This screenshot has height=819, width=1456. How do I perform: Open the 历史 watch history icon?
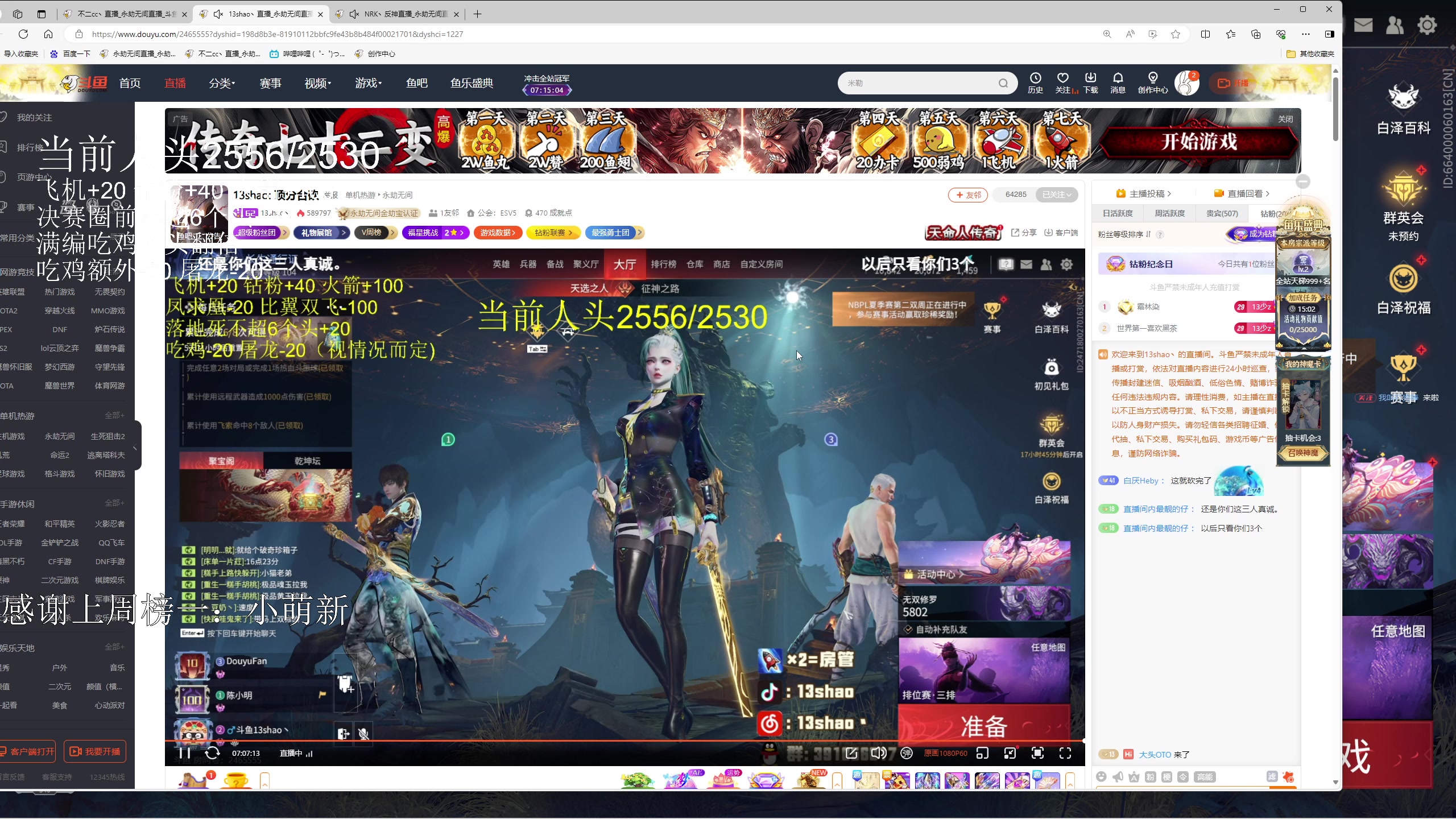tap(1035, 82)
